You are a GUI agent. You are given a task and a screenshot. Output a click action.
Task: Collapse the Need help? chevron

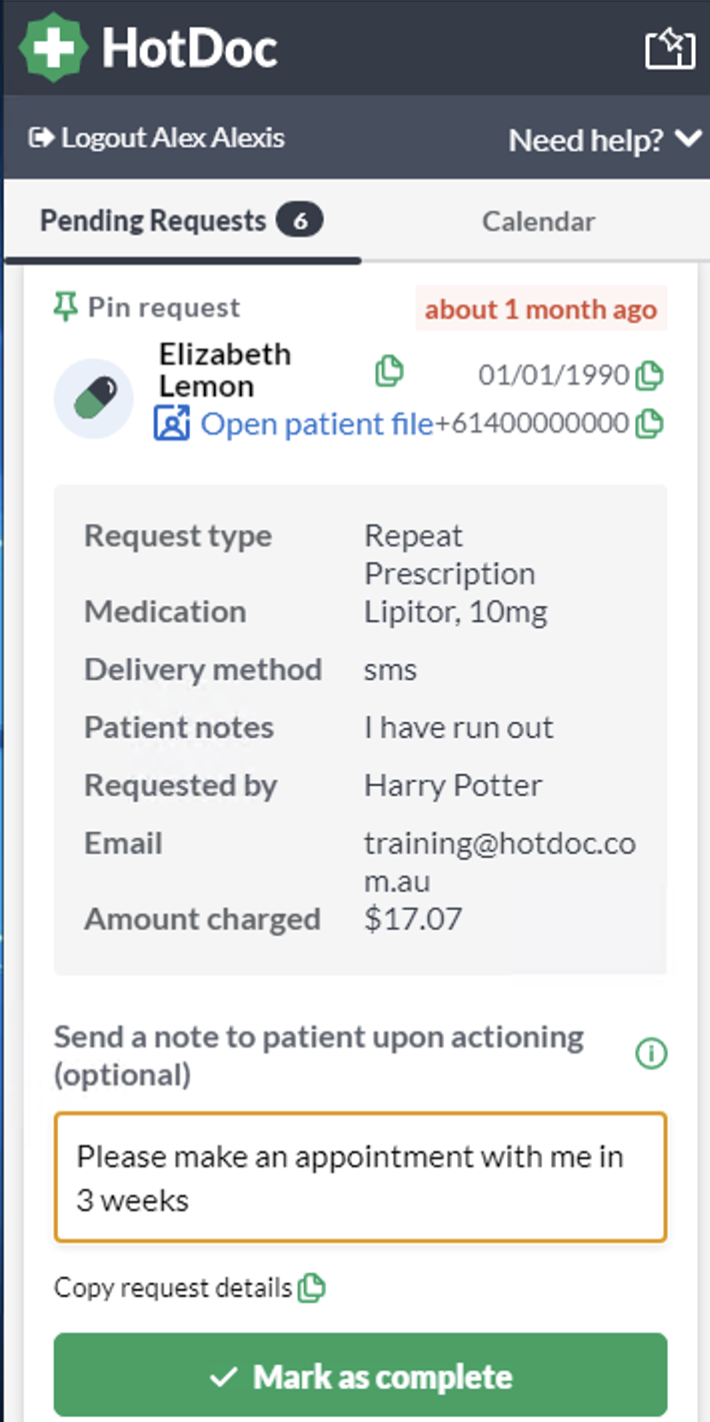coord(689,140)
